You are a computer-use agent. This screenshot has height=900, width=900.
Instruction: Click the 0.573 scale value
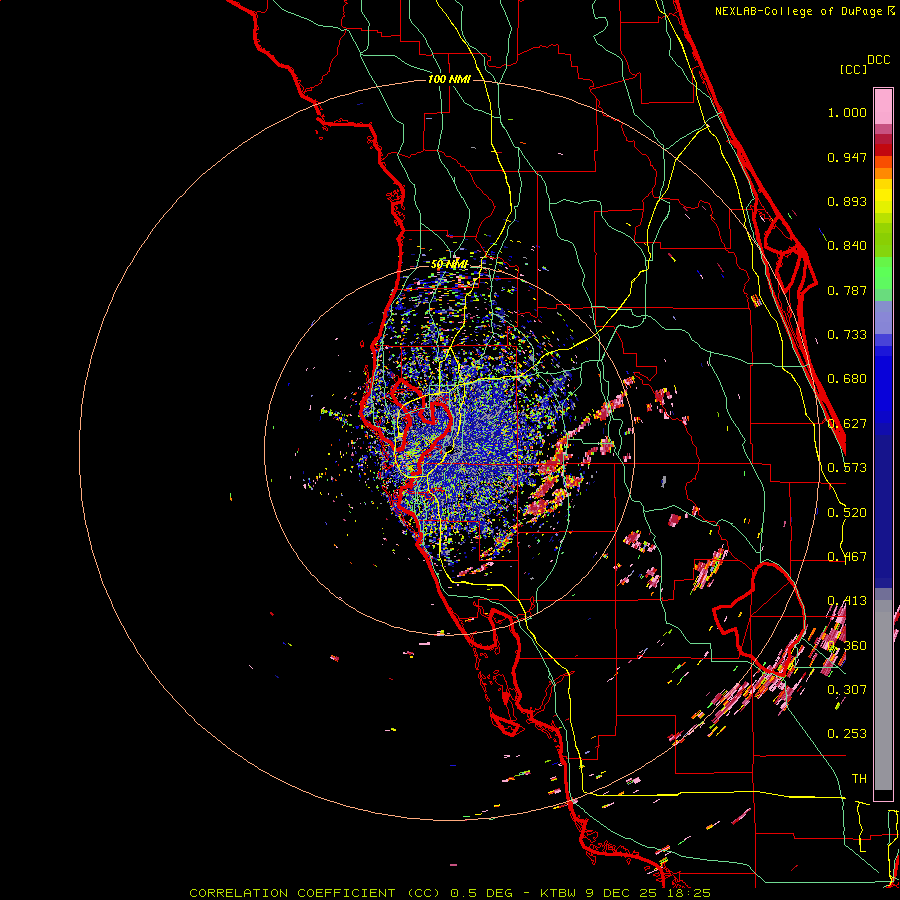(847, 468)
